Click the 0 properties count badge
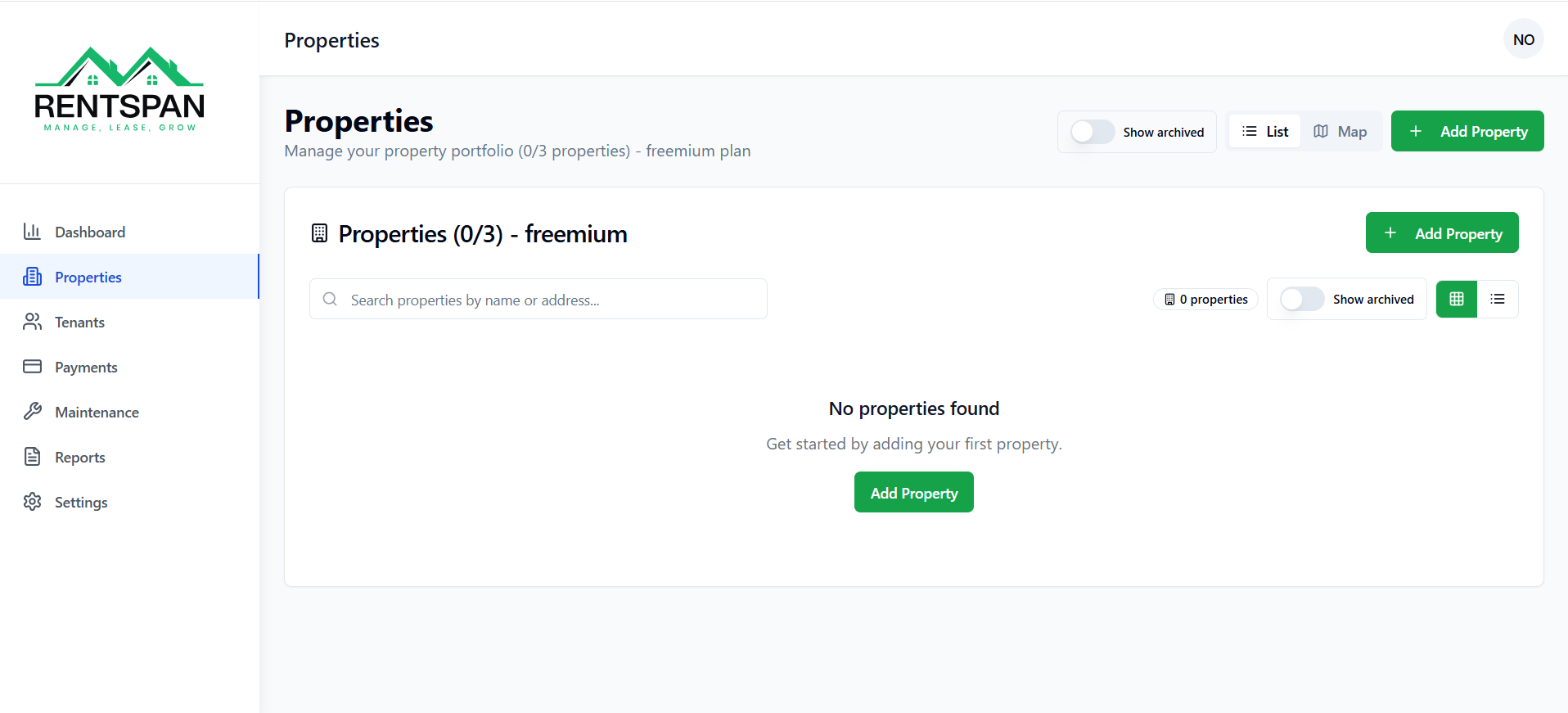This screenshot has height=713, width=1568. [x=1205, y=300]
